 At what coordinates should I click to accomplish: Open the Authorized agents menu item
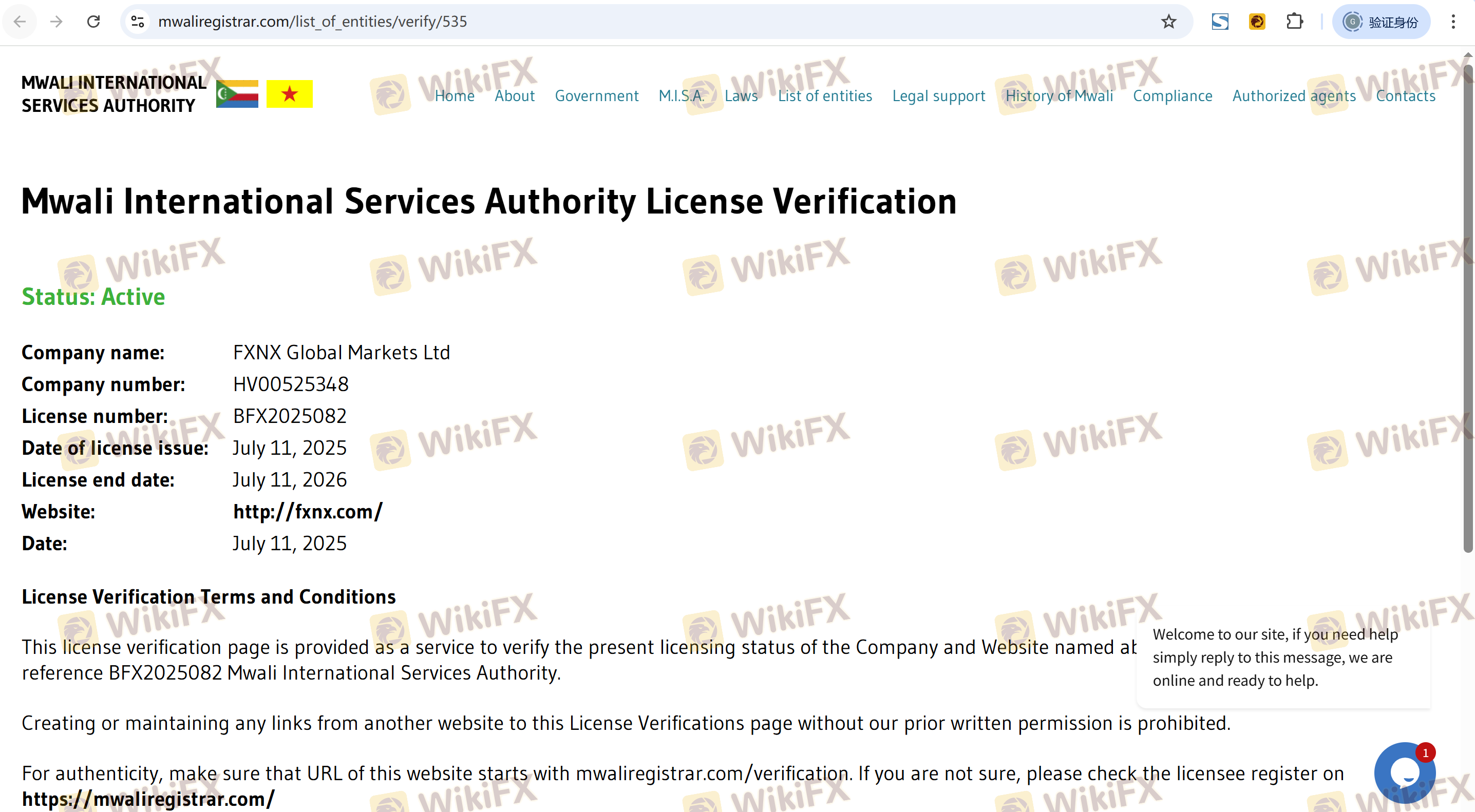1294,96
